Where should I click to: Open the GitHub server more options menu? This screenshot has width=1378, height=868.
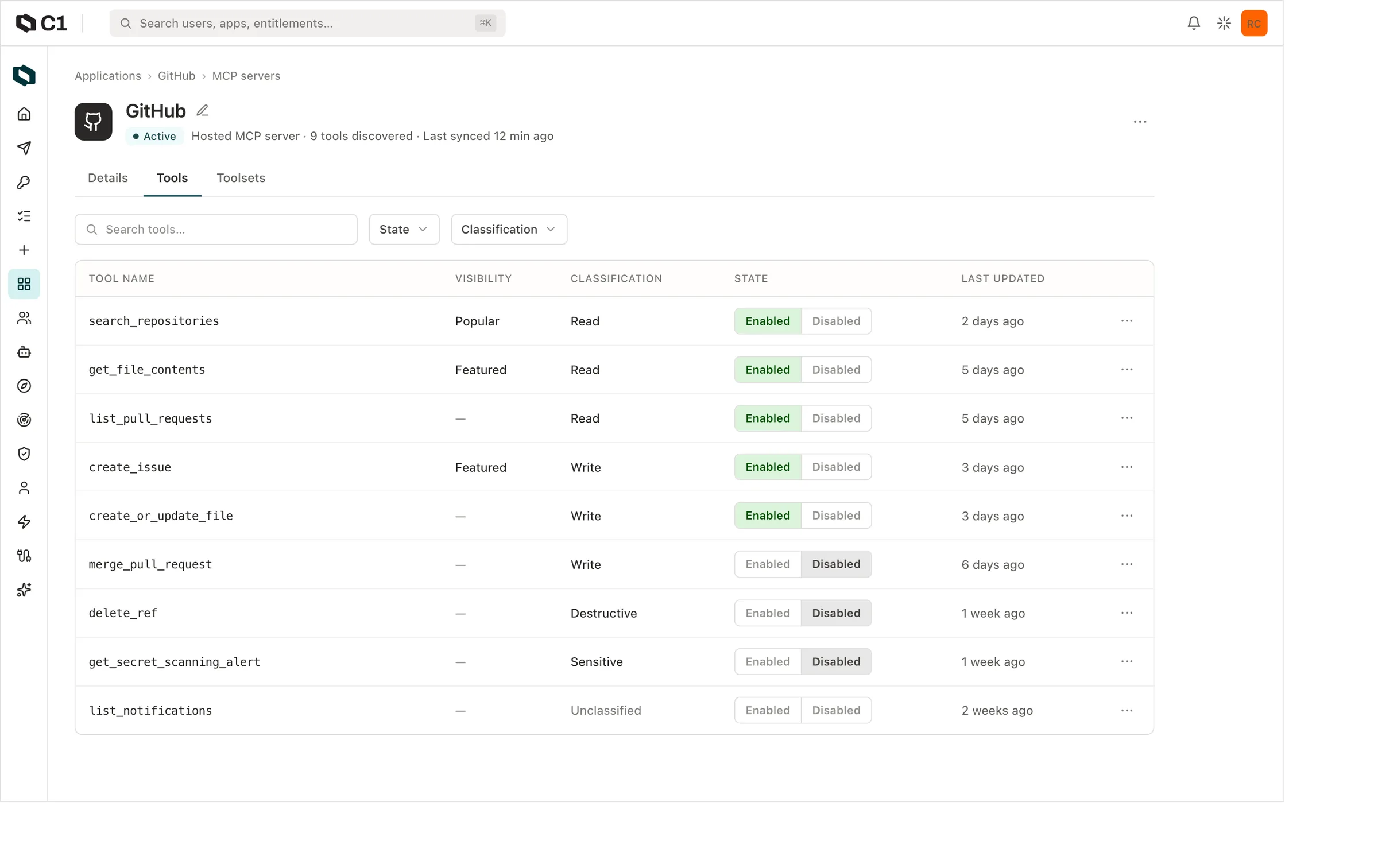click(1140, 122)
